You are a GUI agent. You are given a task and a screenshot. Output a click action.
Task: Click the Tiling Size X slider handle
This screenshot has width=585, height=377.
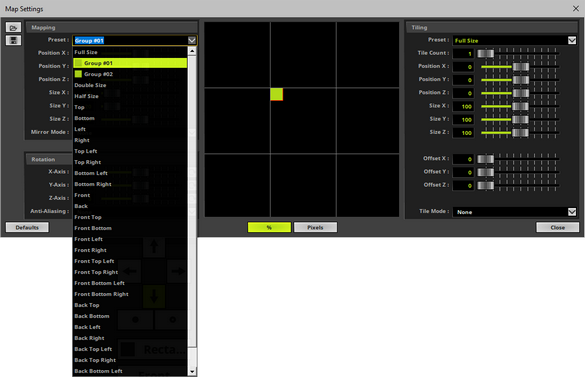(x=520, y=106)
